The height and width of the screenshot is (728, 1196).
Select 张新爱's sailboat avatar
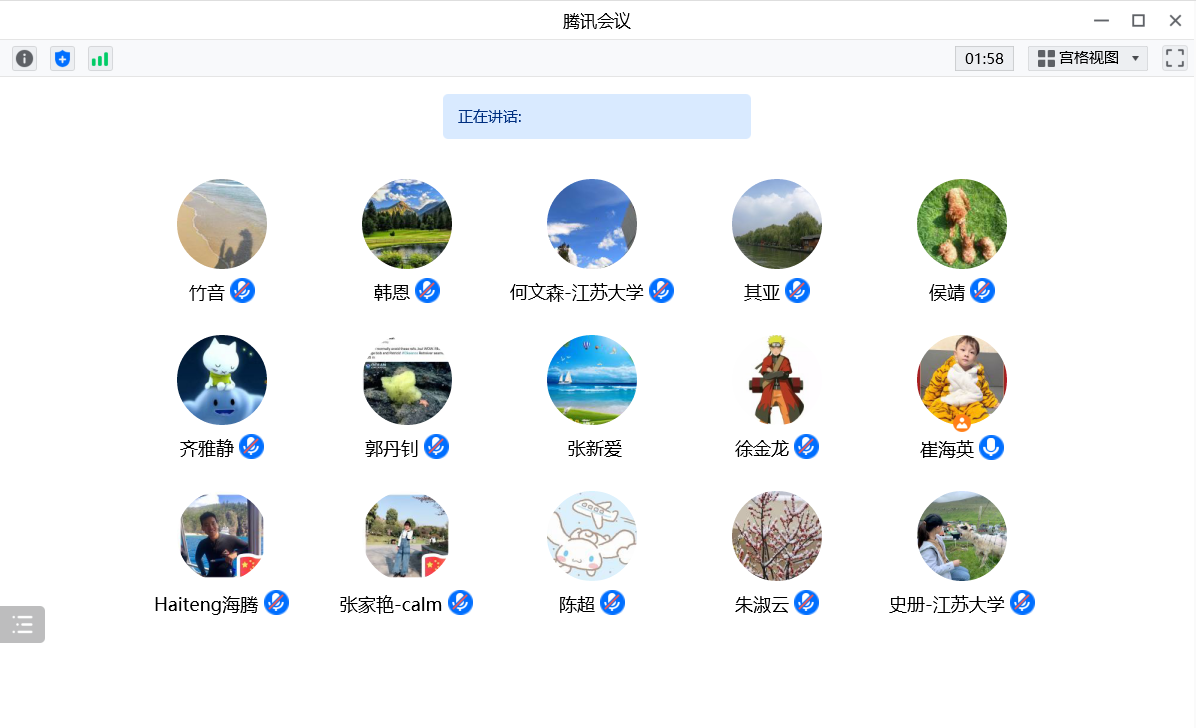pos(592,380)
